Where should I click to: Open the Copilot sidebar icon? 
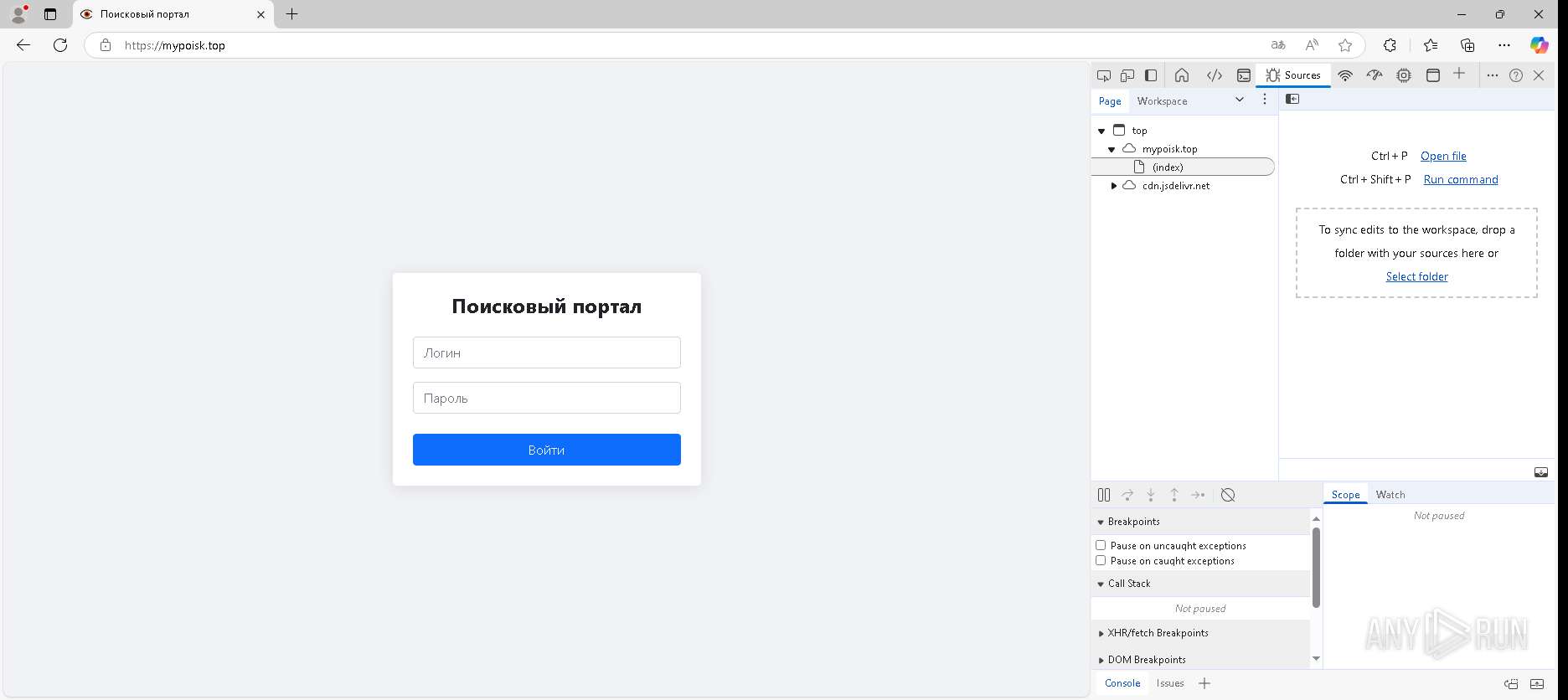1539,45
